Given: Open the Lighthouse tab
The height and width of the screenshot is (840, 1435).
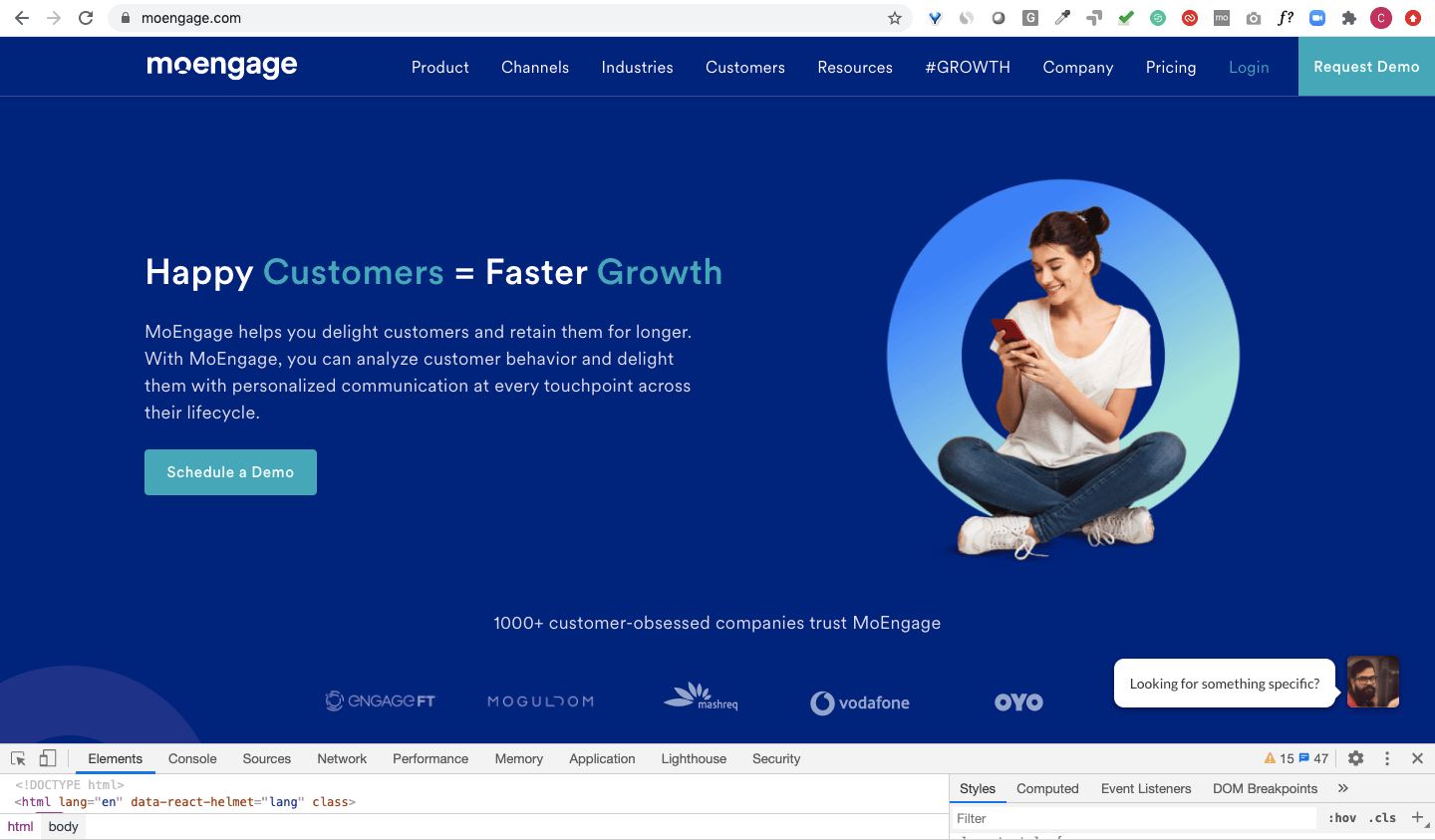Looking at the screenshot, I should point(694,758).
